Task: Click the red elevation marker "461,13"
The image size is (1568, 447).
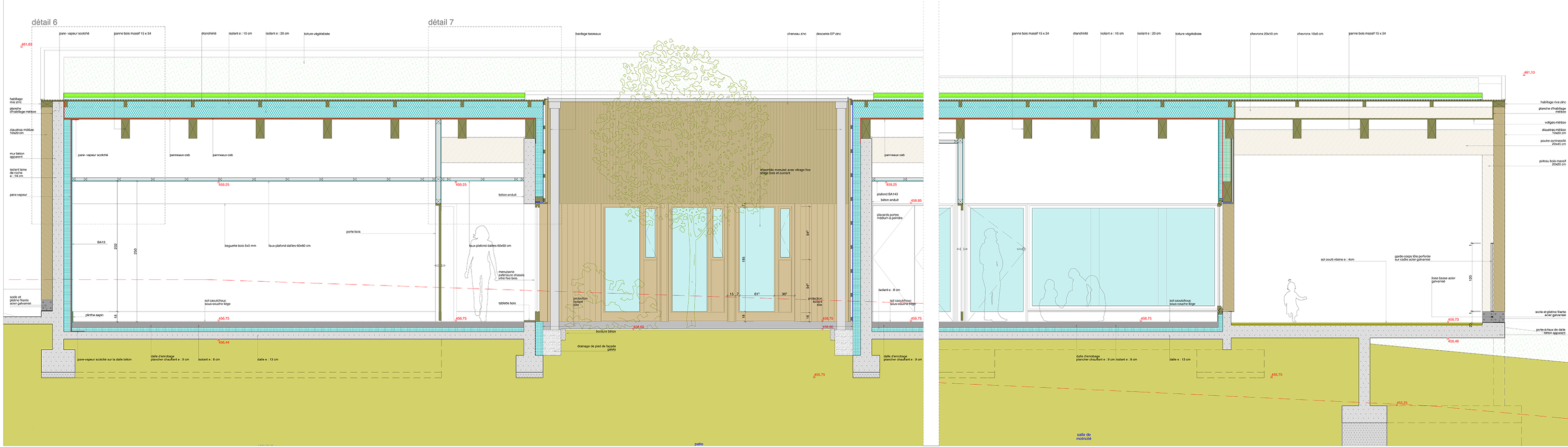Action: (1529, 73)
